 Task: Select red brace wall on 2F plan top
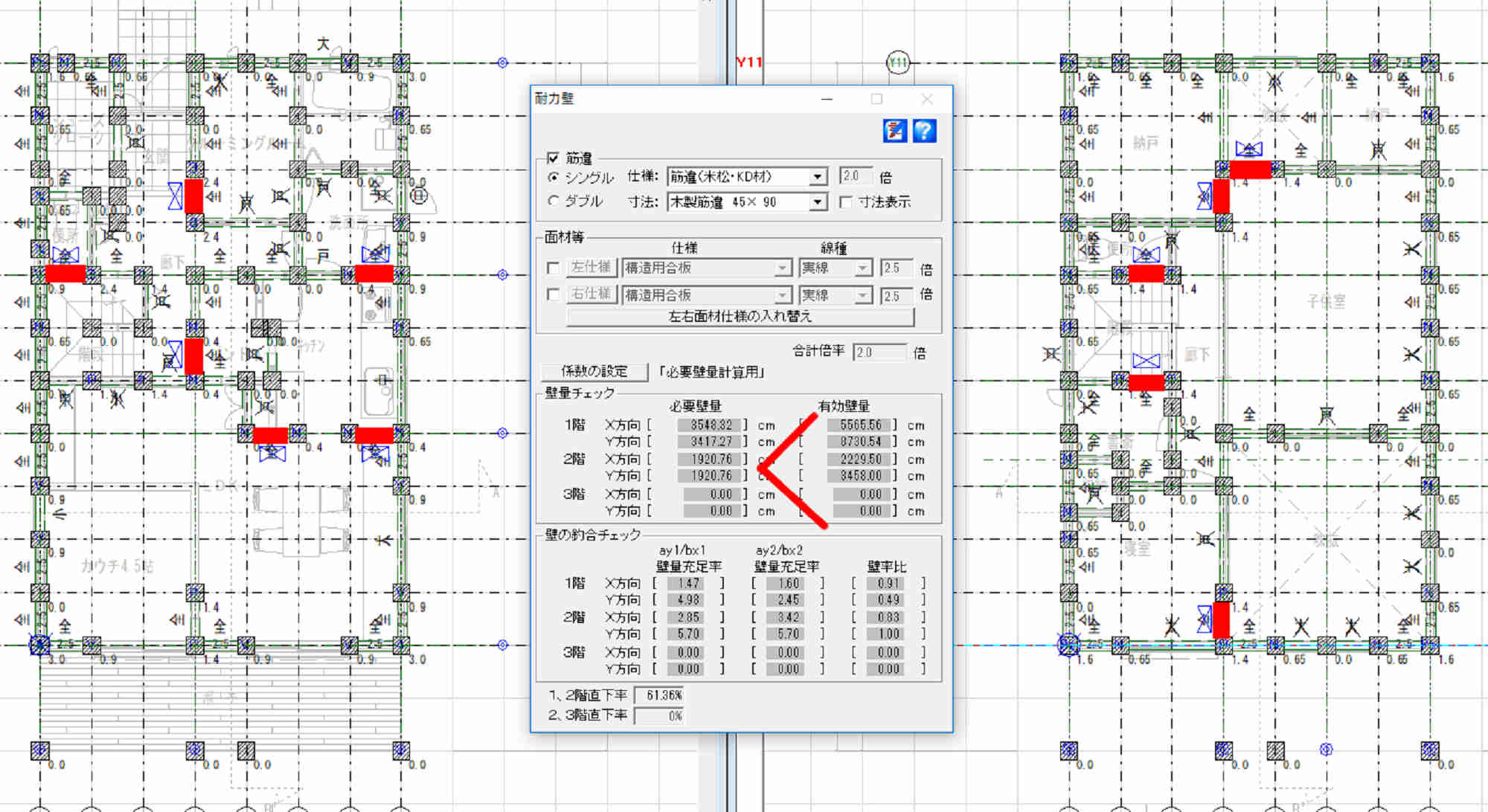click(x=1250, y=170)
